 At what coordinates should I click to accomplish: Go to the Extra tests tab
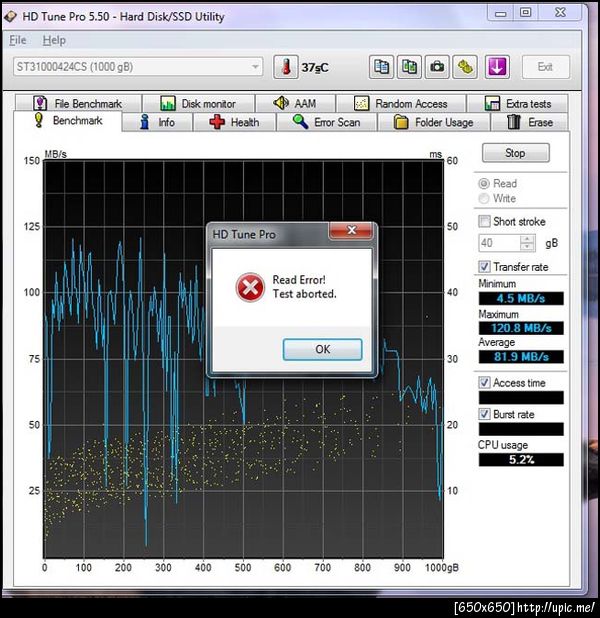coord(518,104)
